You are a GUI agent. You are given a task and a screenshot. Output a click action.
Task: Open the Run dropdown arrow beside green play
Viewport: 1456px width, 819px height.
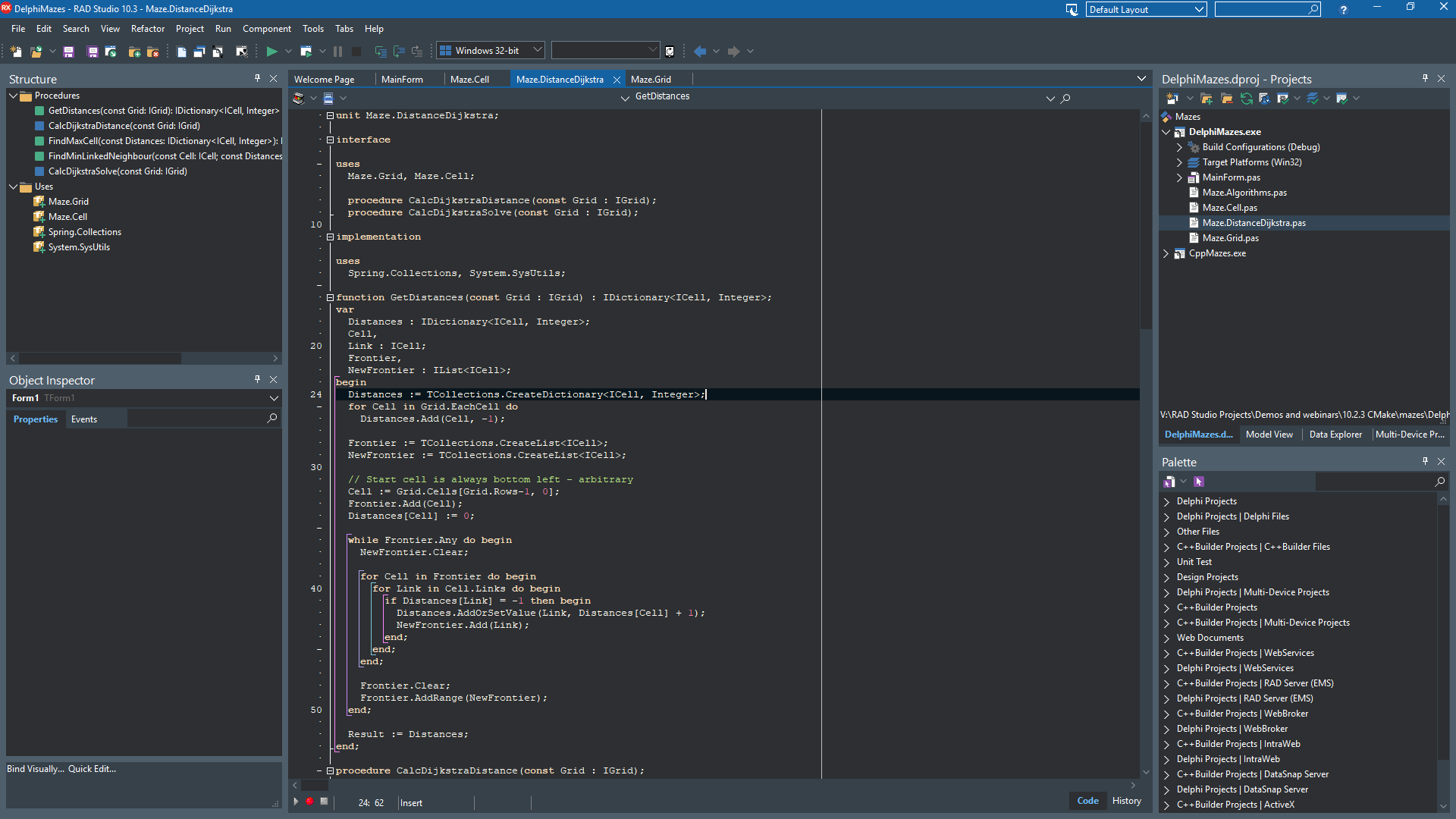point(288,52)
